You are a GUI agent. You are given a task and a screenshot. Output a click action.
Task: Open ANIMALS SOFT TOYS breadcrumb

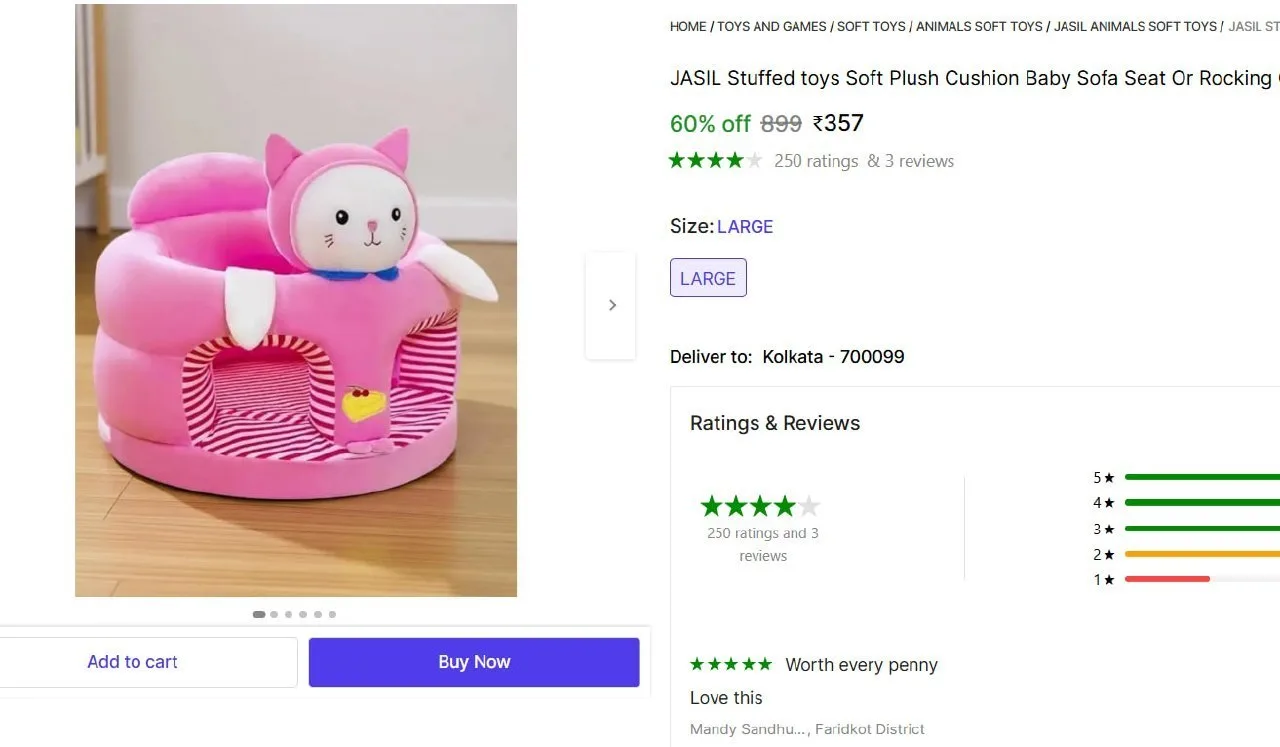pos(979,27)
